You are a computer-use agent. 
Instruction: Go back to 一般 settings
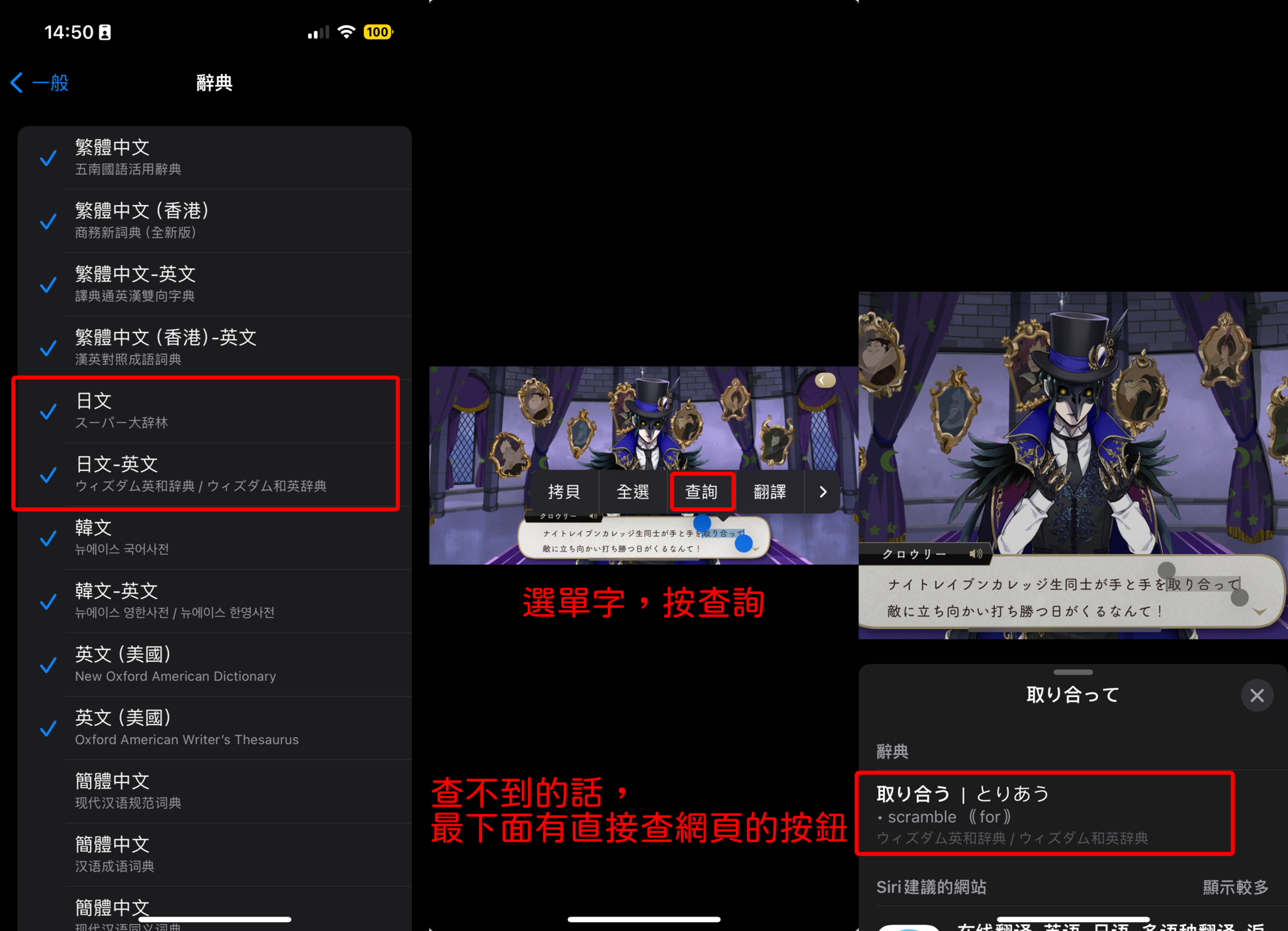pos(40,82)
